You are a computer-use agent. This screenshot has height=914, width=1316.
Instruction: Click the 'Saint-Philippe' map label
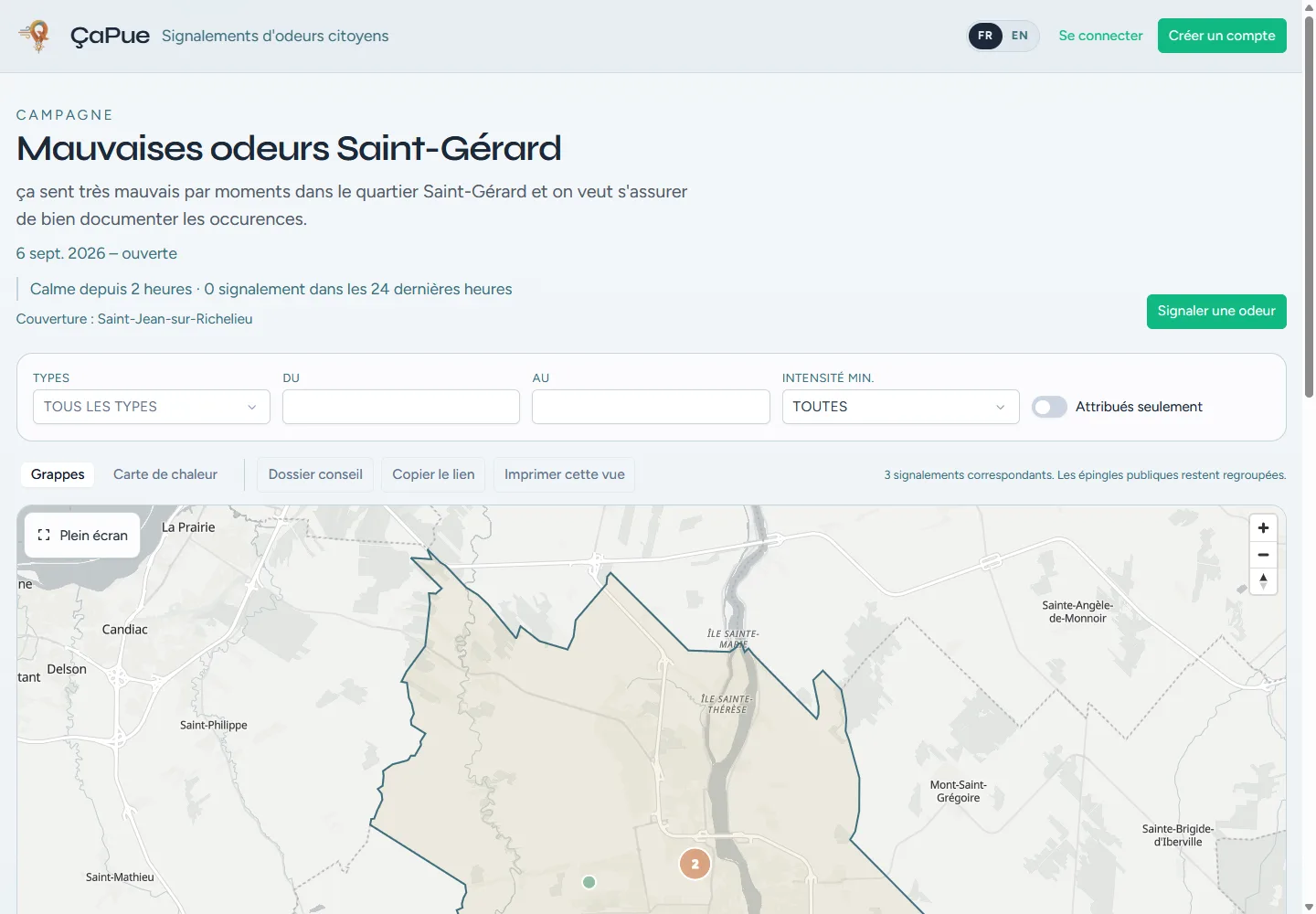(x=214, y=725)
